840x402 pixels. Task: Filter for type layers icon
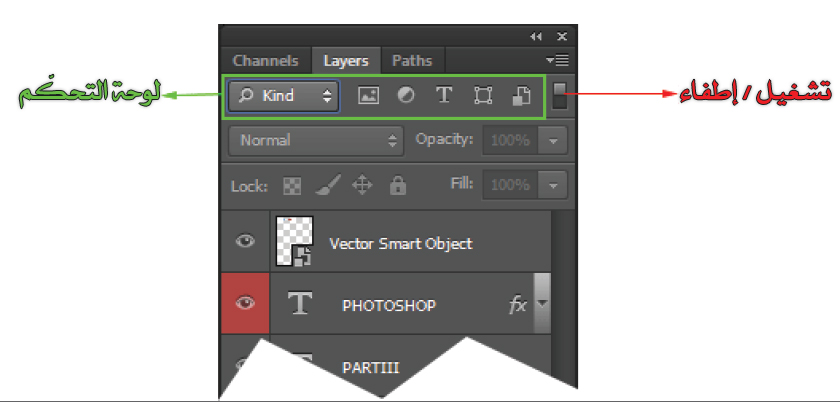444,95
